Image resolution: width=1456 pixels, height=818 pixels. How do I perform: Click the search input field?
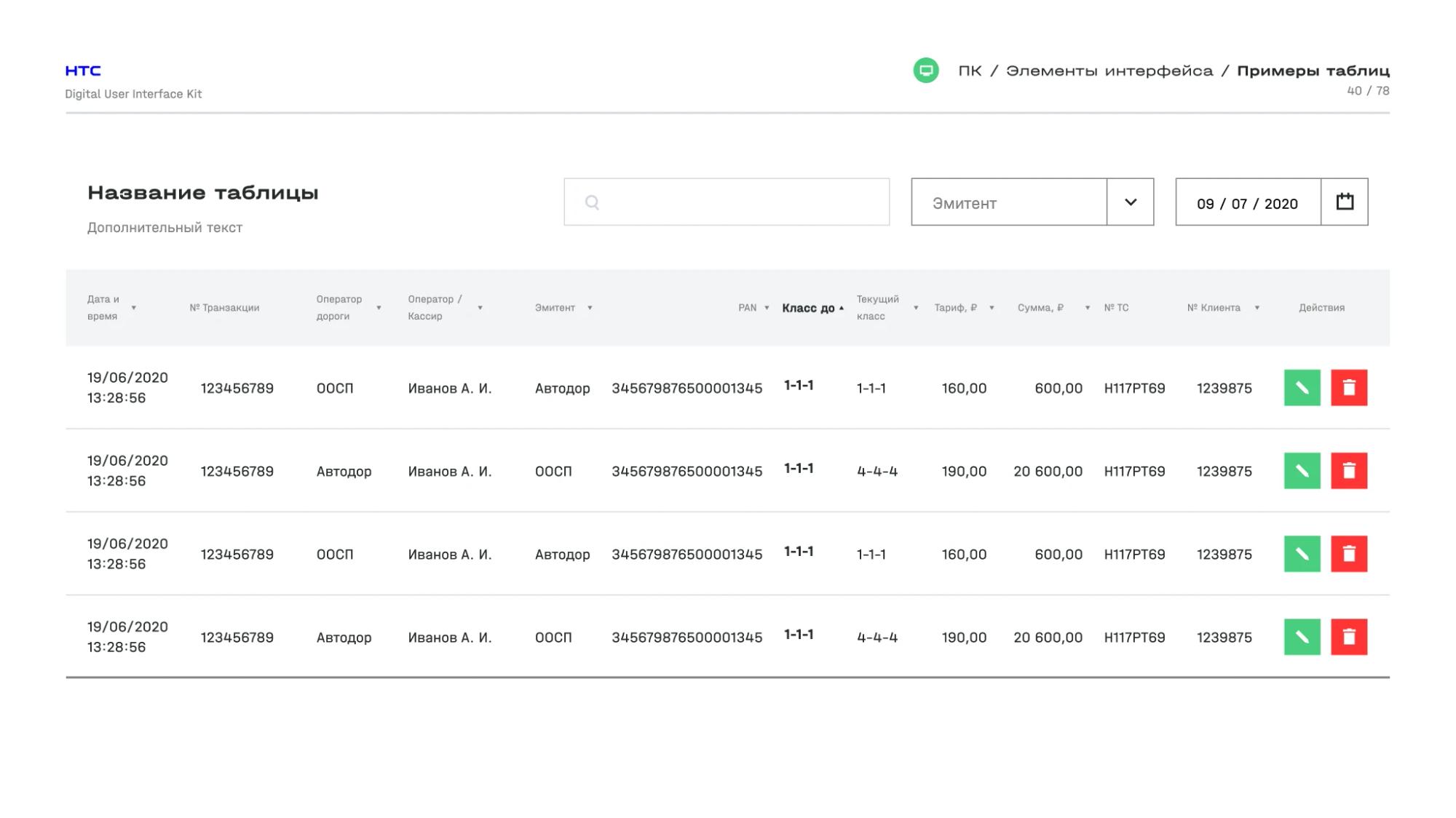click(727, 202)
